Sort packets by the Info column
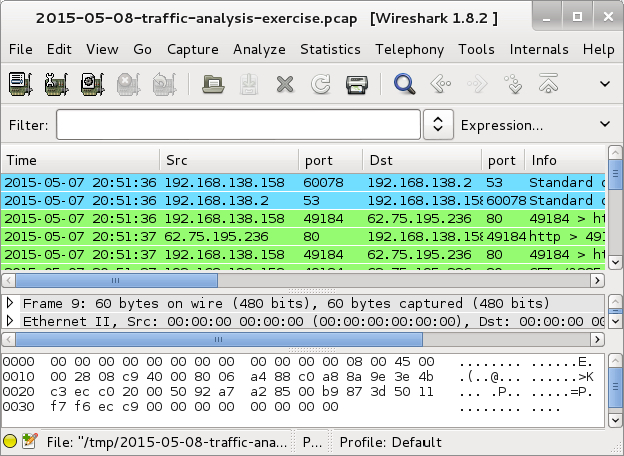This screenshot has height=456, width=624. click(565, 160)
